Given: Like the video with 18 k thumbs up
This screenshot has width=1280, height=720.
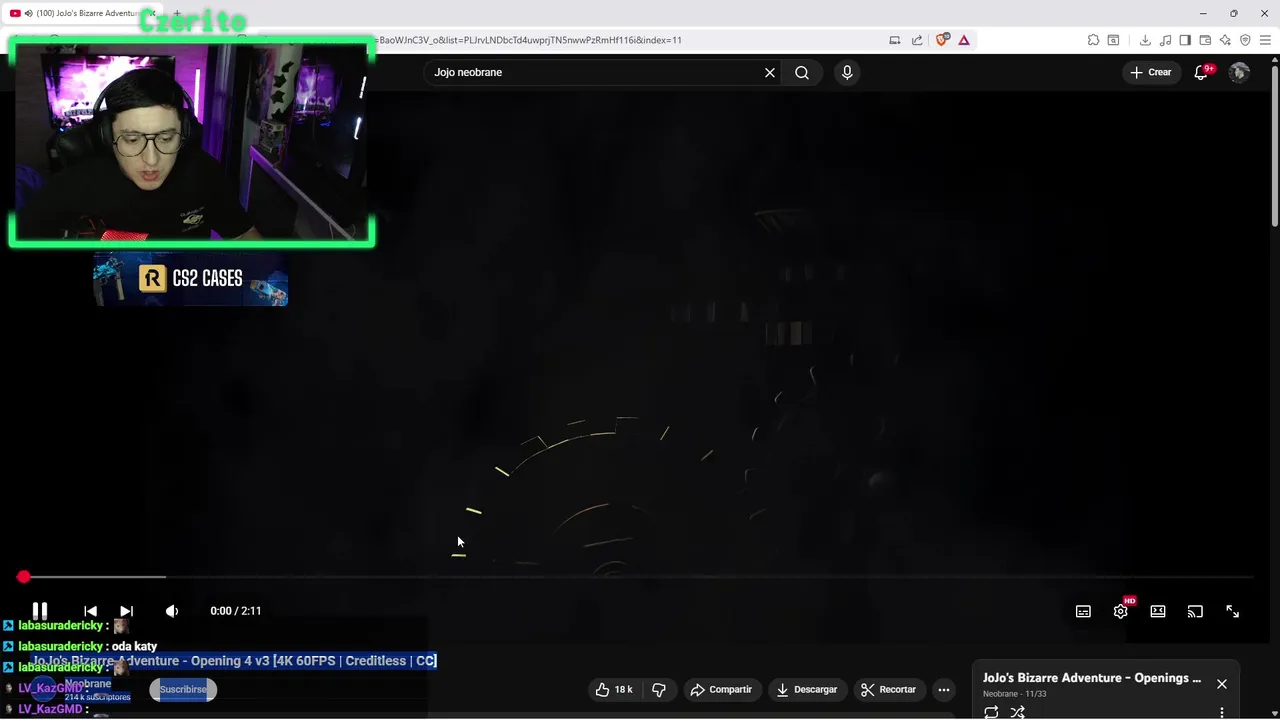Looking at the screenshot, I should [x=614, y=689].
